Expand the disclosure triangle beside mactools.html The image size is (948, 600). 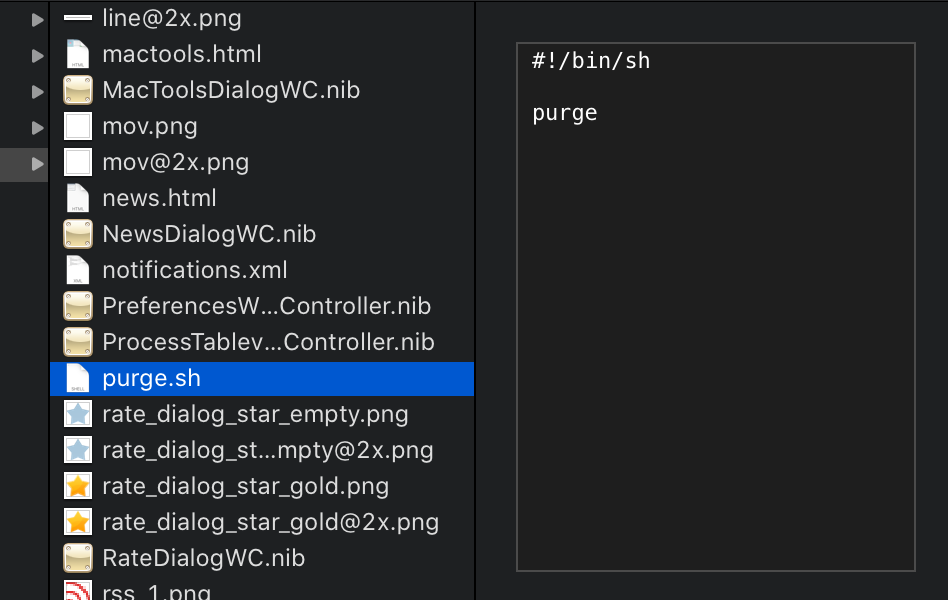pos(37,56)
